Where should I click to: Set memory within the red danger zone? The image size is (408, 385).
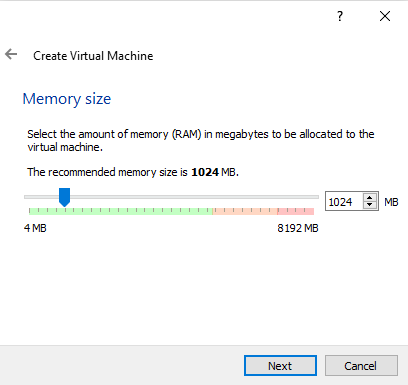tap(296, 211)
